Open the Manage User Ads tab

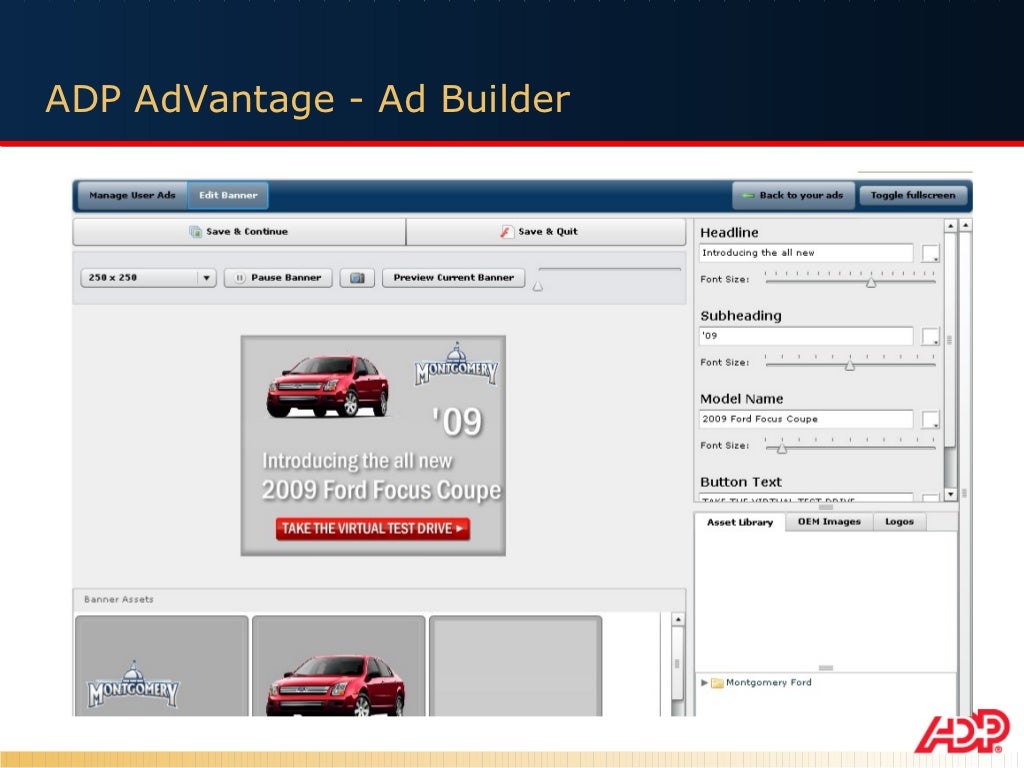[133, 195]
